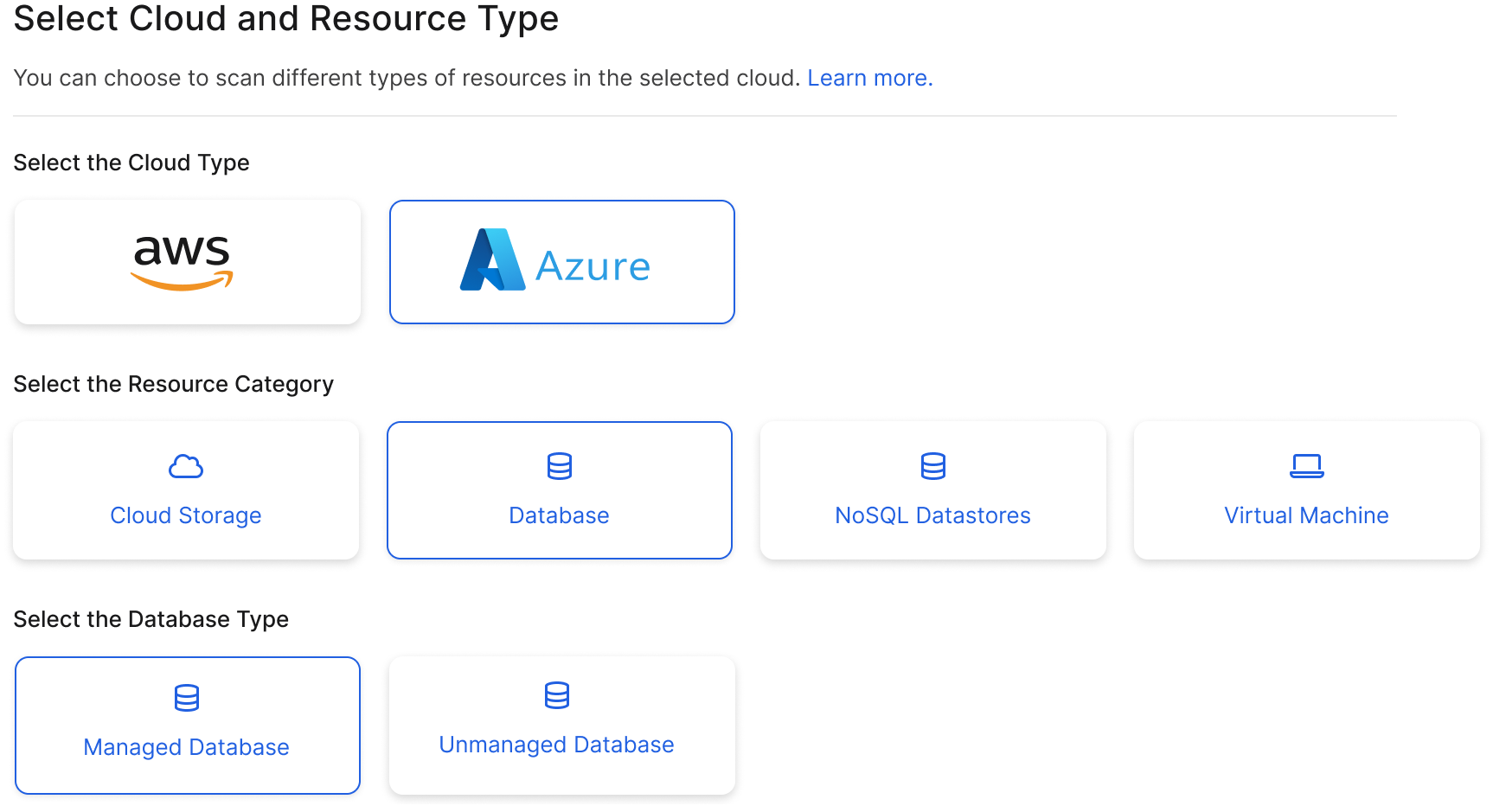1493x812 pixels.
Task: Select Unmanaged Database type
Action: tap(561, 725)
